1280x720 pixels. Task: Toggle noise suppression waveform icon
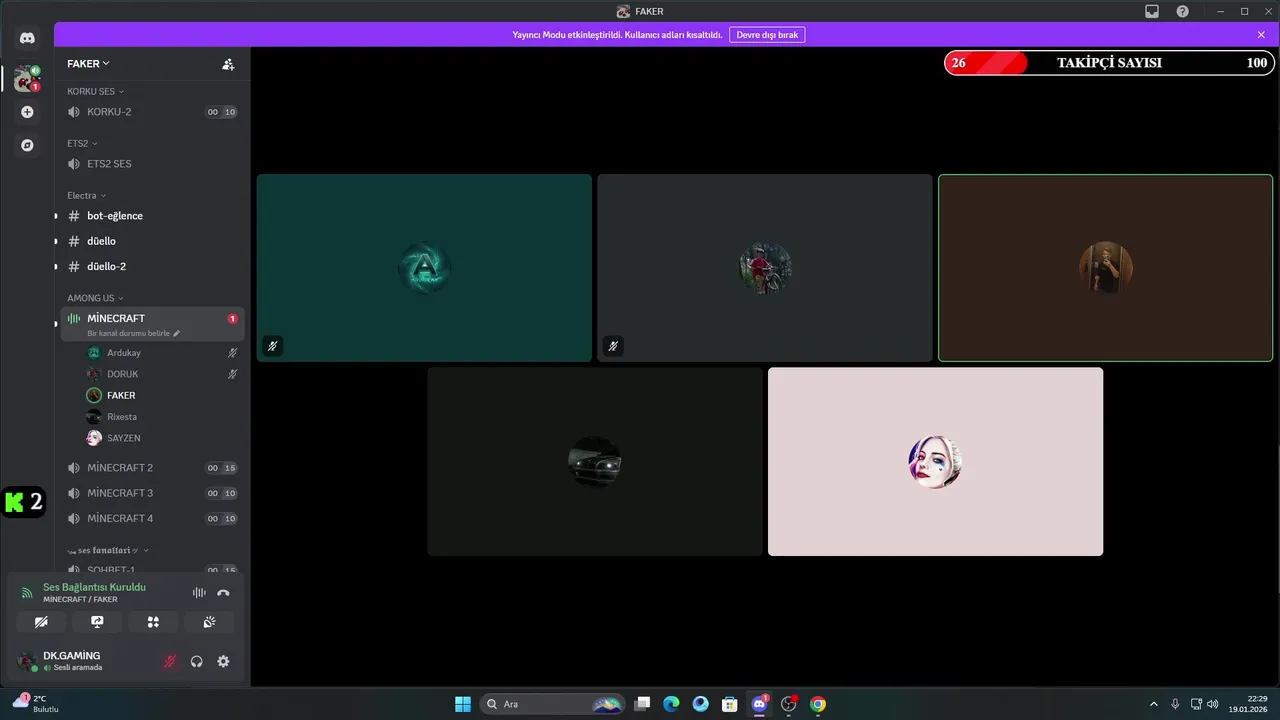tap(199, 593)
